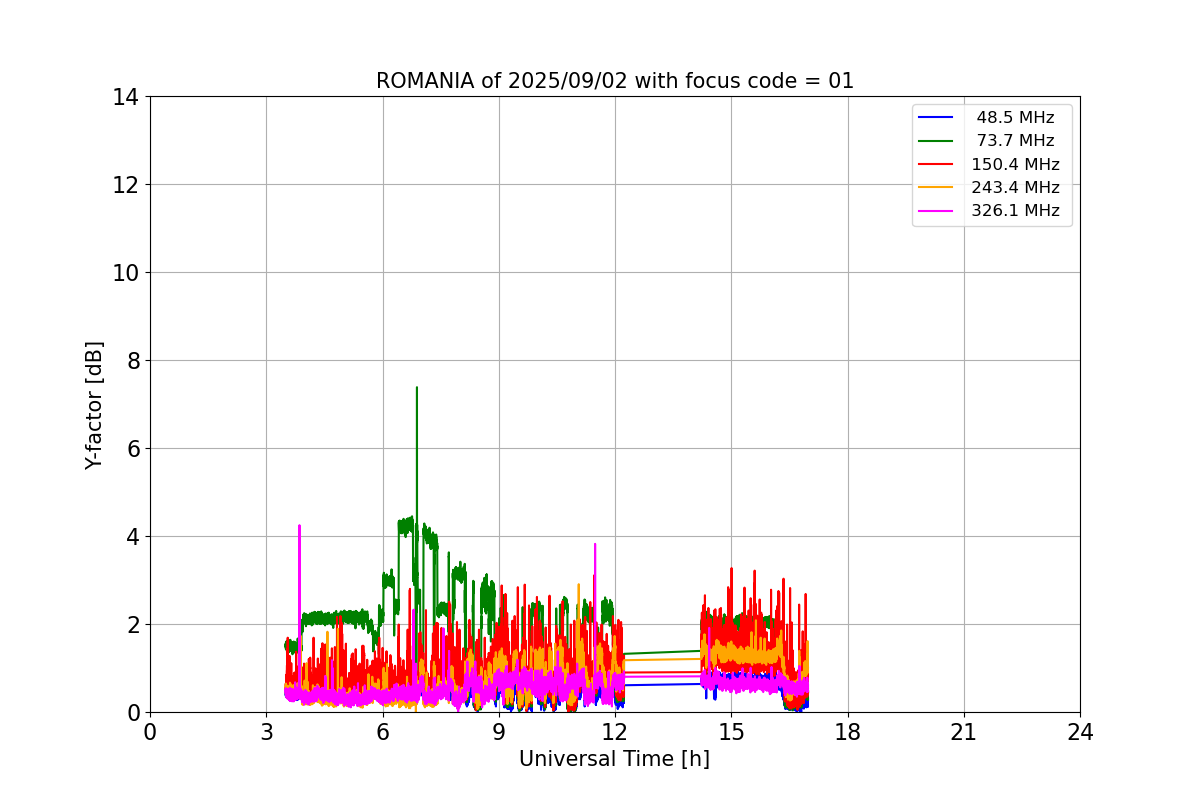Click the magenta spike peak near 11.5 h

(595, 545)
